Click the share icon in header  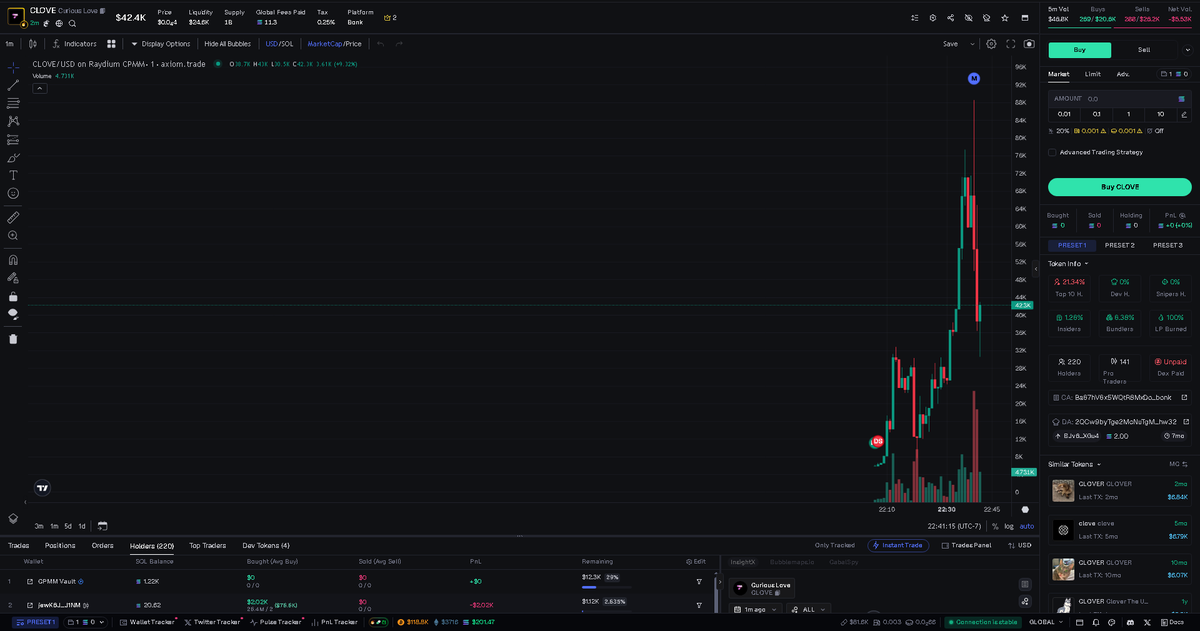coord(950,18)
